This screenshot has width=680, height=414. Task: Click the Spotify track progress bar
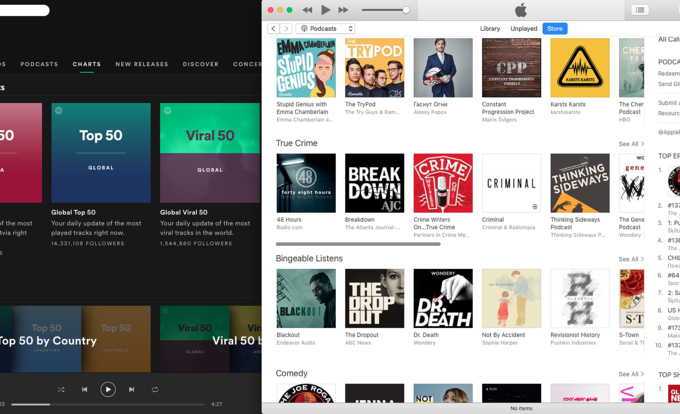coord(108,404)
